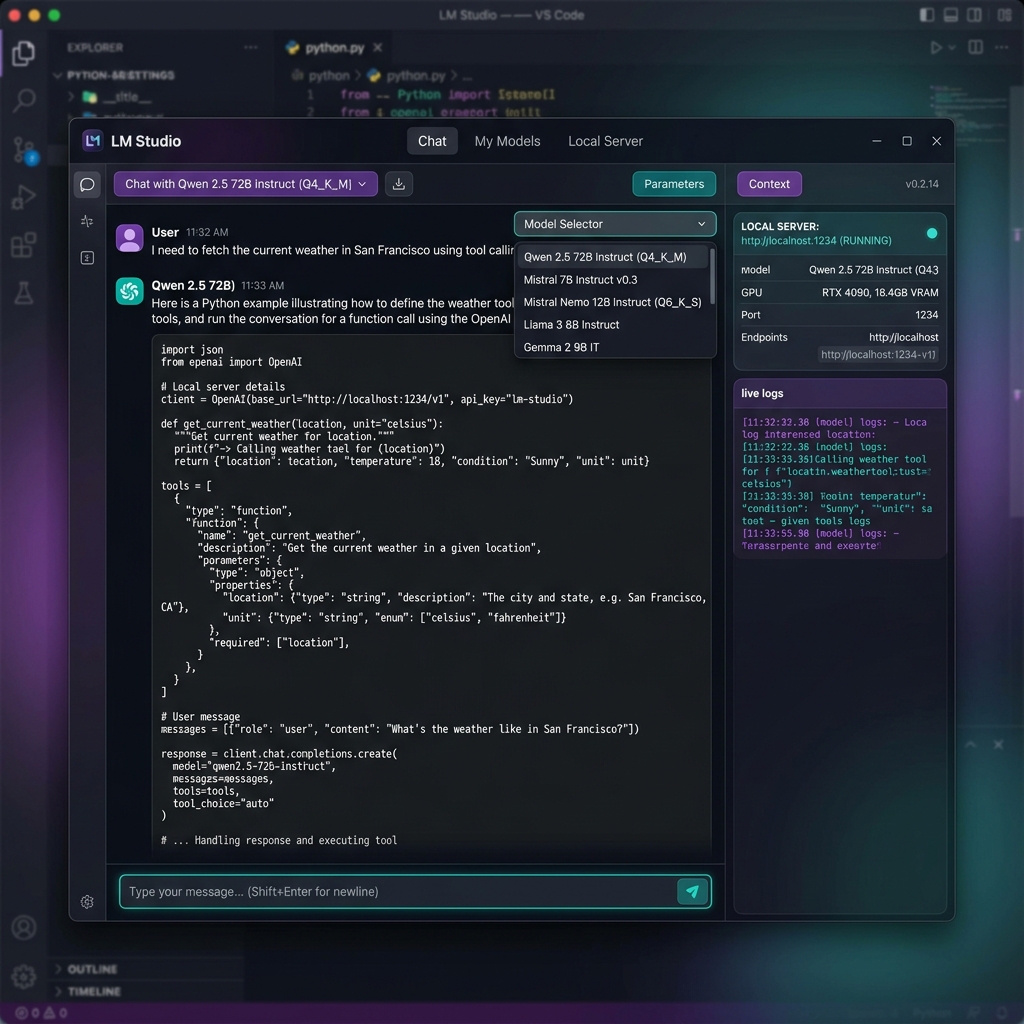The image size is (1024, 1024).
Task: Open VS Code Testing flask icon
Action: pos(24,293)
